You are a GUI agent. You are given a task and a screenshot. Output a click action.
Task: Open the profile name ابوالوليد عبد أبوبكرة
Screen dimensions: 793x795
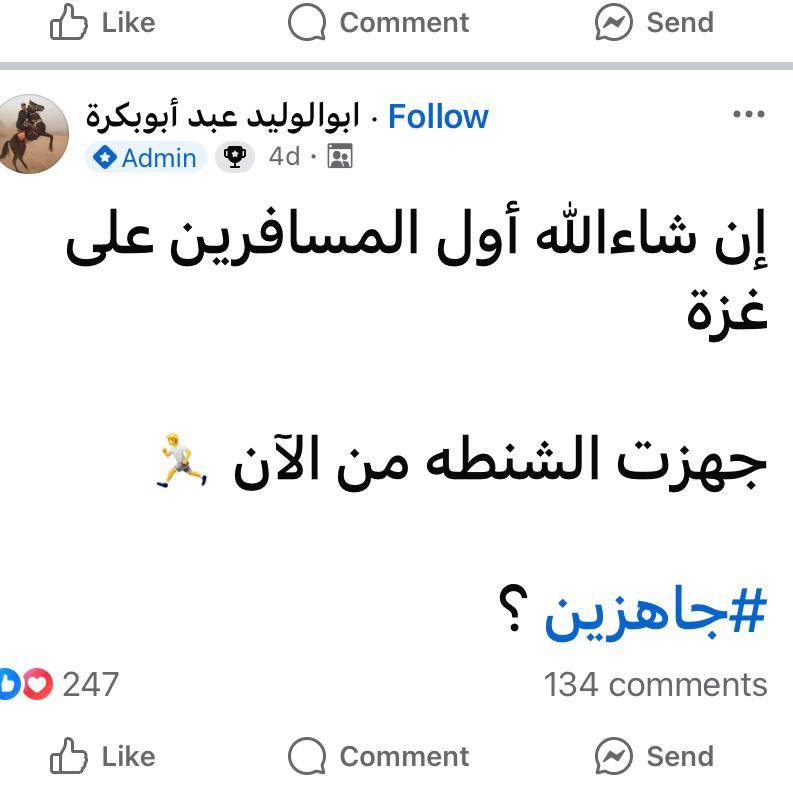tap(222, 117)
